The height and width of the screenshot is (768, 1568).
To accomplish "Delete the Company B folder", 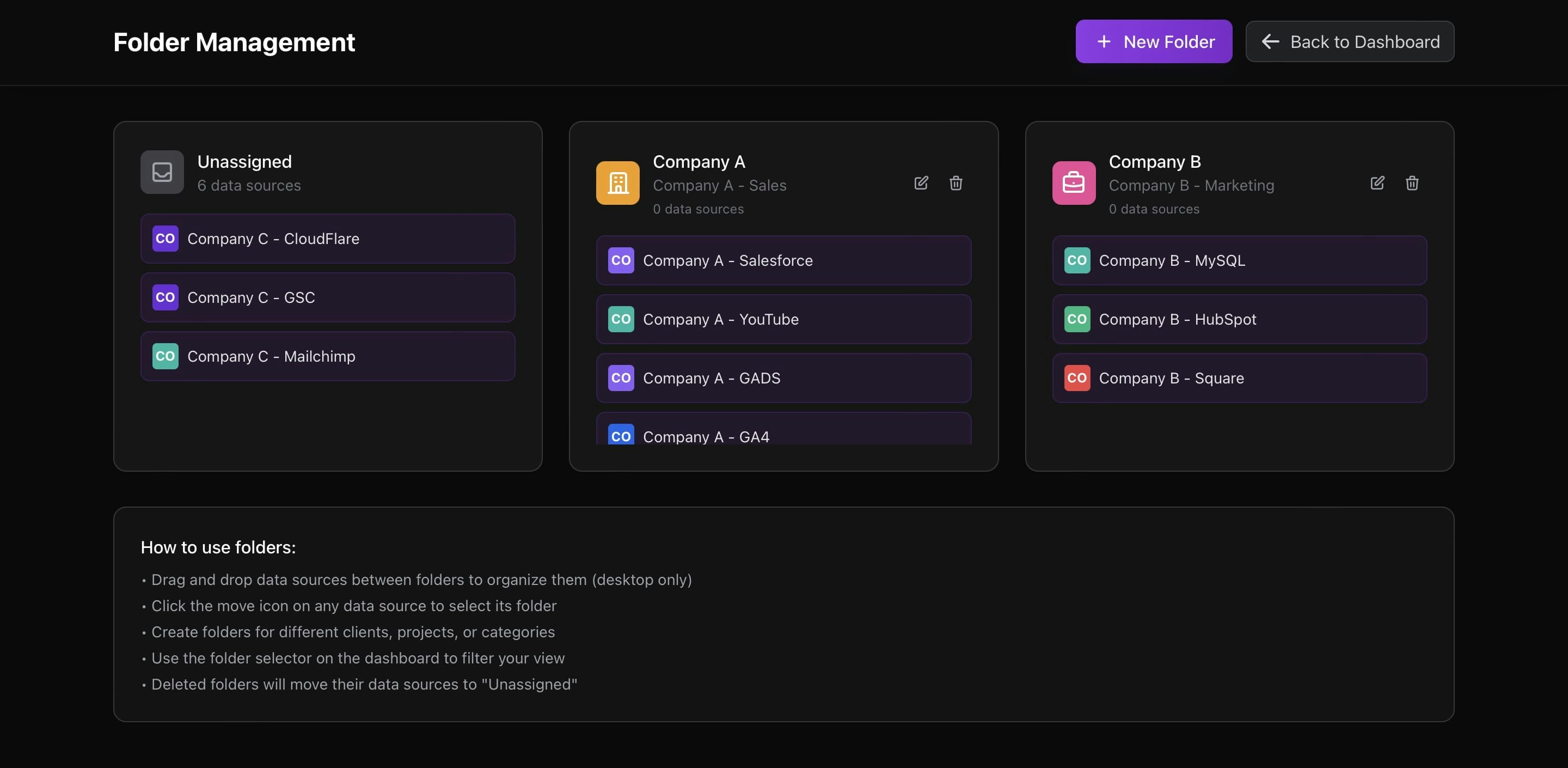I will tap(1412, 182).
